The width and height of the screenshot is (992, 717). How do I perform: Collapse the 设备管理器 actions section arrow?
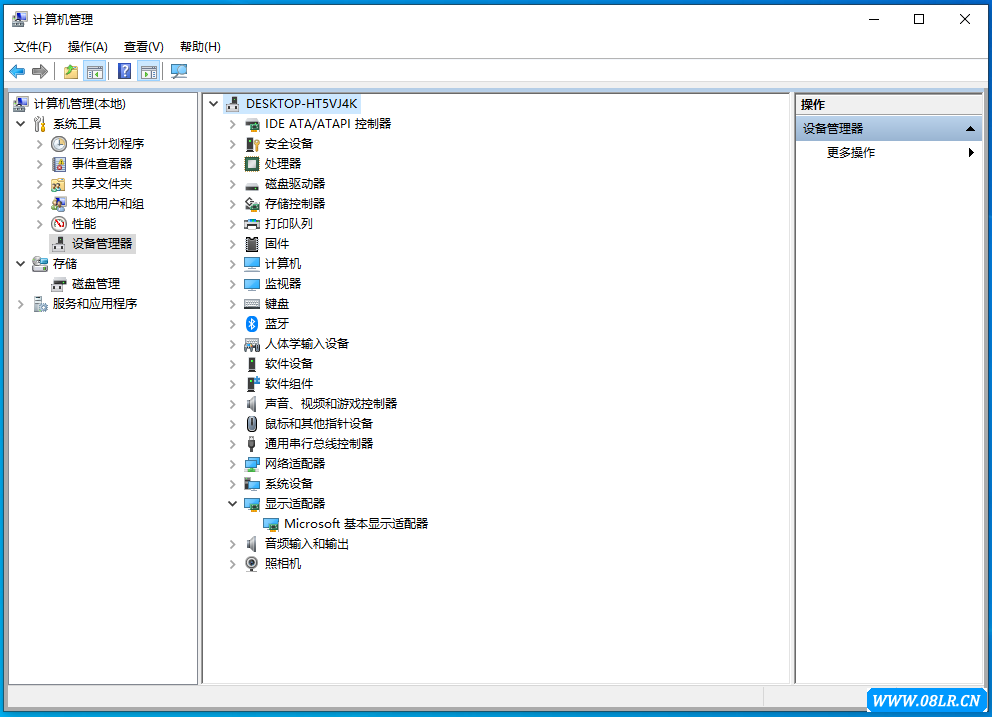coord(970,128)
